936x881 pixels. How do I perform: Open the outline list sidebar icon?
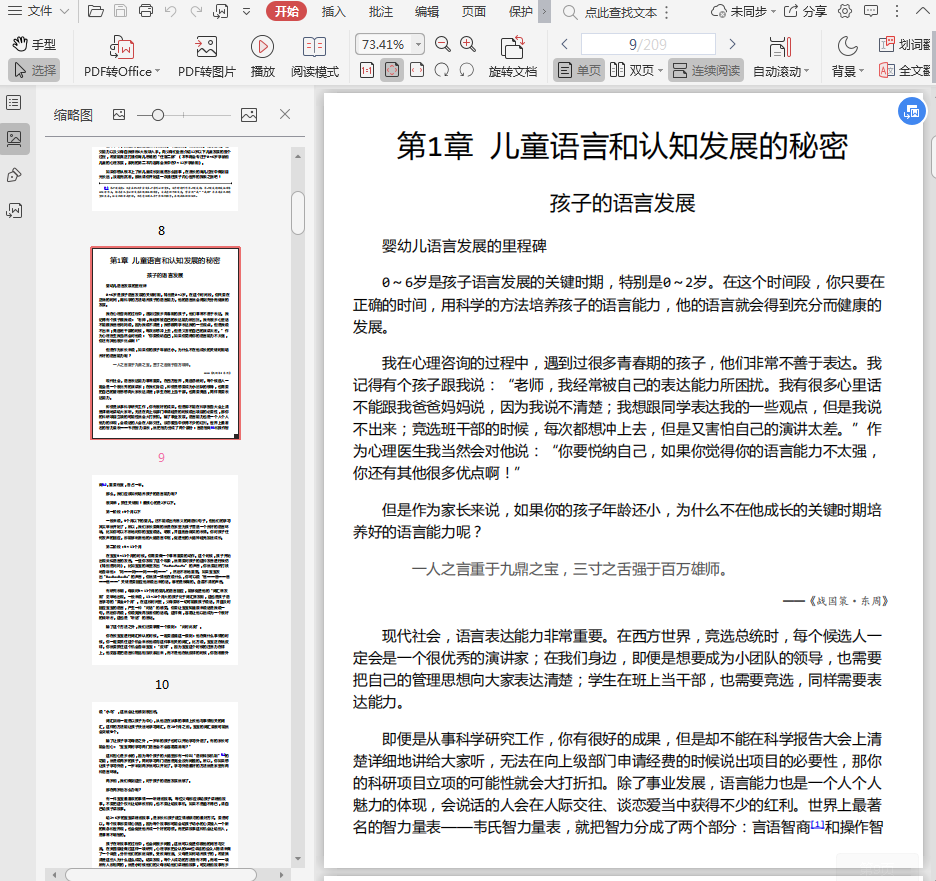[14, 103]
